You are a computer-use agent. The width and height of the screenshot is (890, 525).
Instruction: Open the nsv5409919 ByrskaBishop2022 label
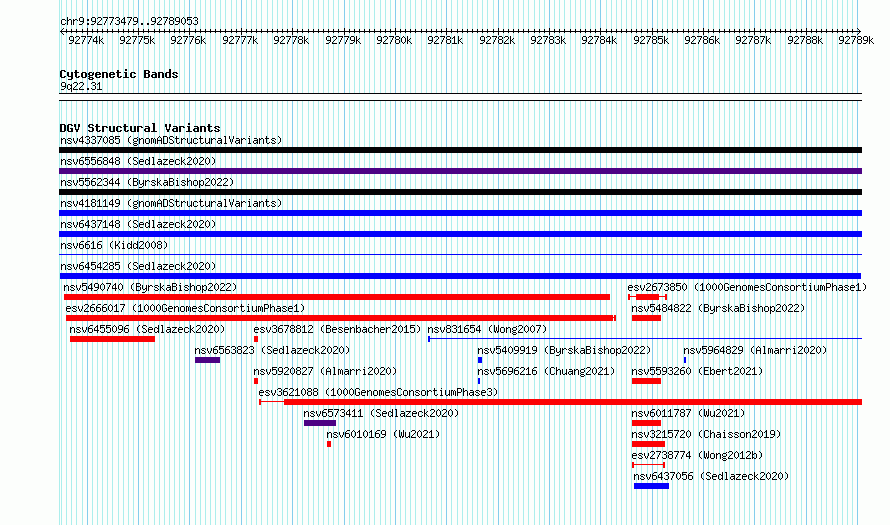564,350
